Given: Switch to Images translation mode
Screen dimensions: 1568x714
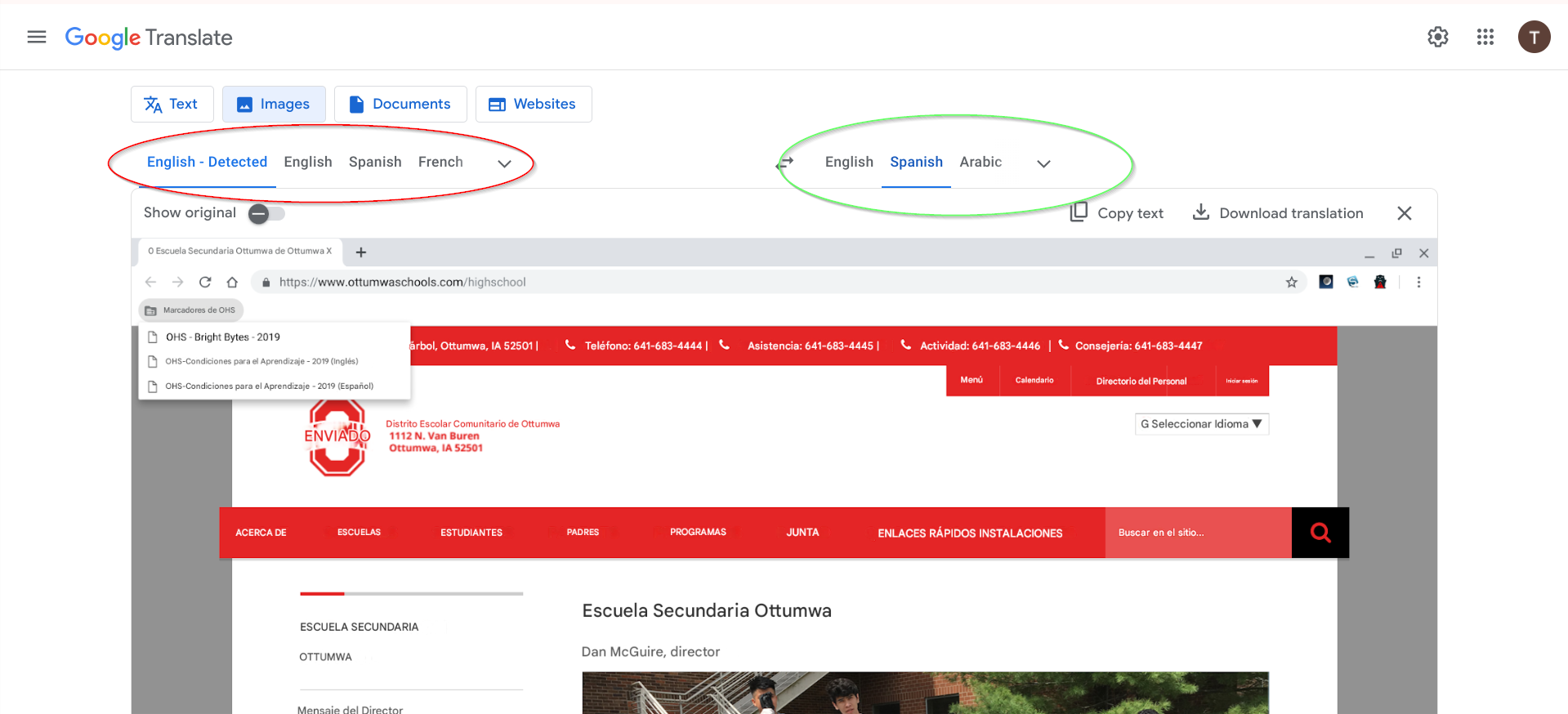Looking at the screenshot, I should click(x=274, y=104).
